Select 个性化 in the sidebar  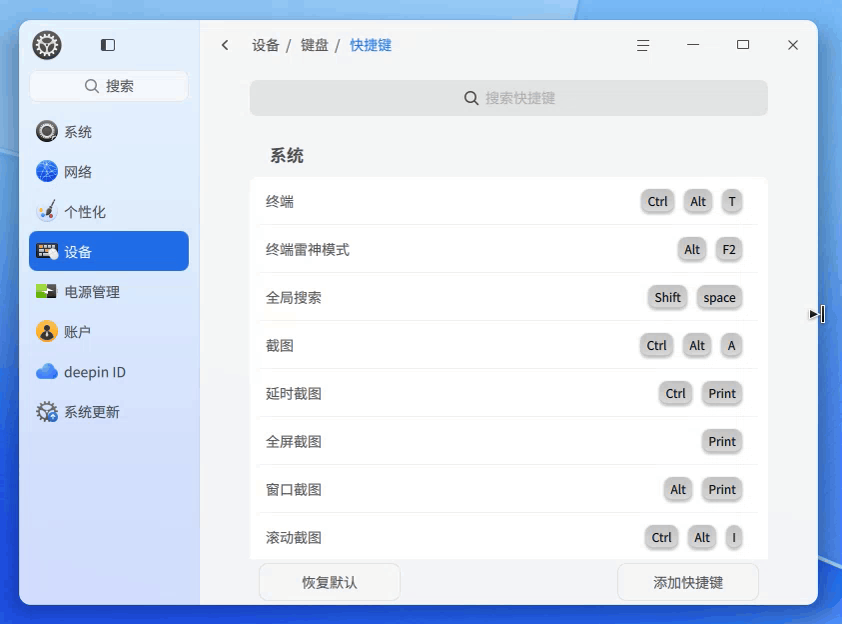pos(109,211)
